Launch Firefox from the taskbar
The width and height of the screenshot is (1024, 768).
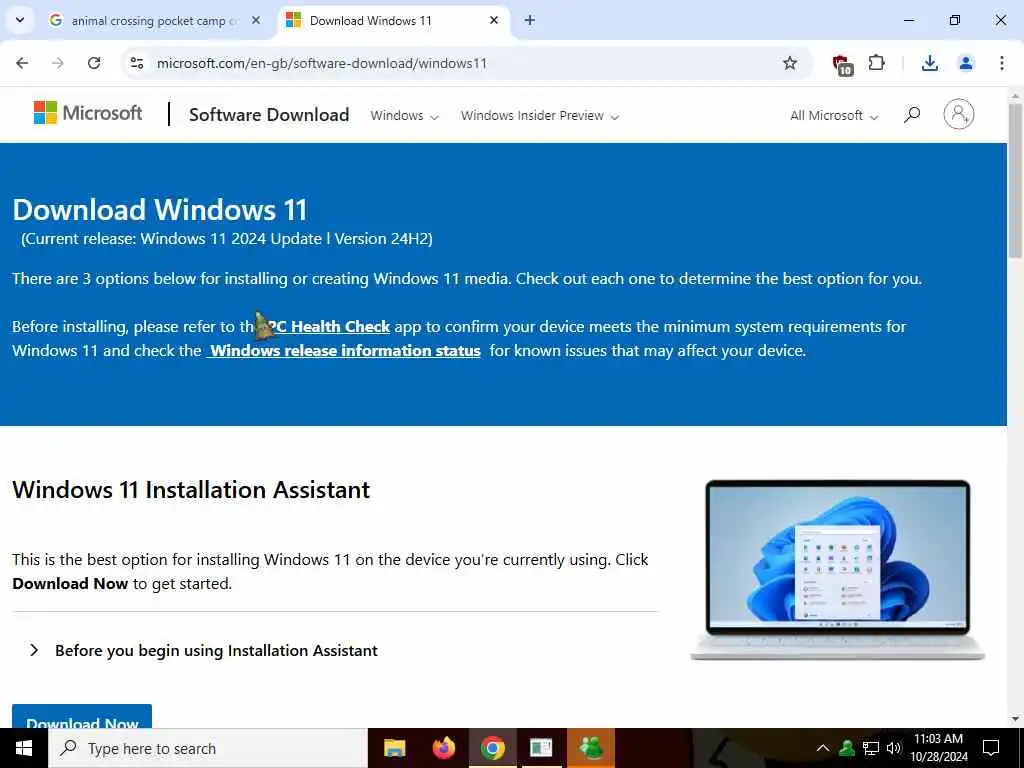click(x=443, y=748)
